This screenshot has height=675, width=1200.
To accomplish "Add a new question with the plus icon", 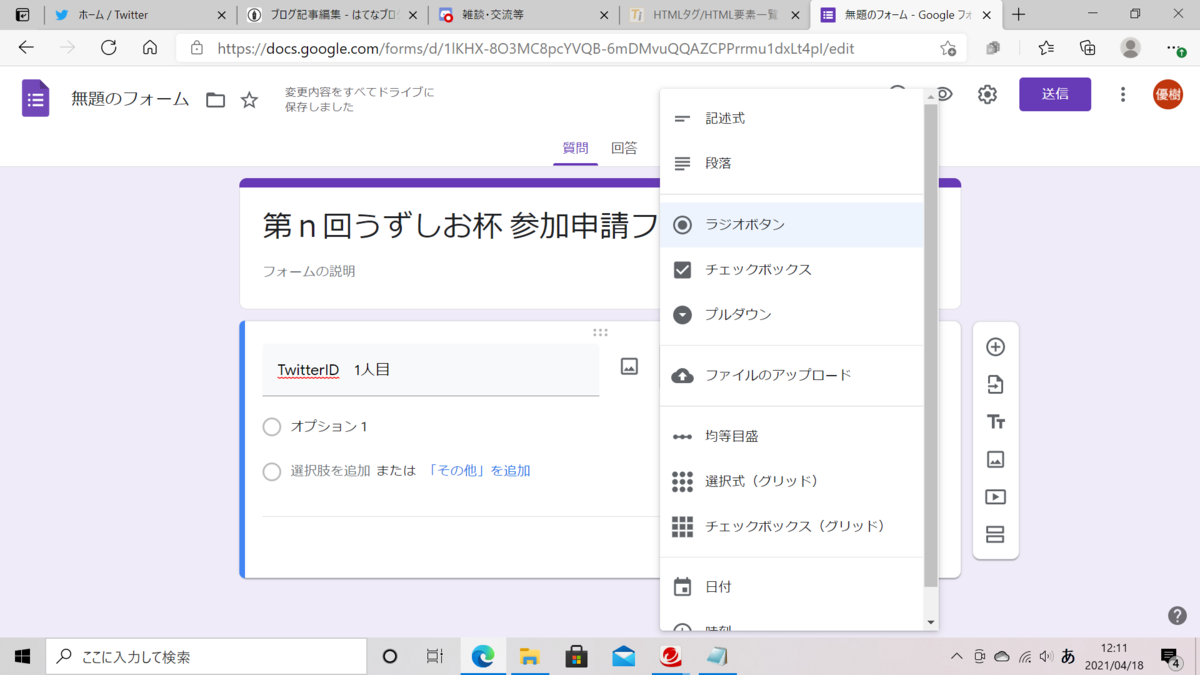I will [x=995, y=346].
